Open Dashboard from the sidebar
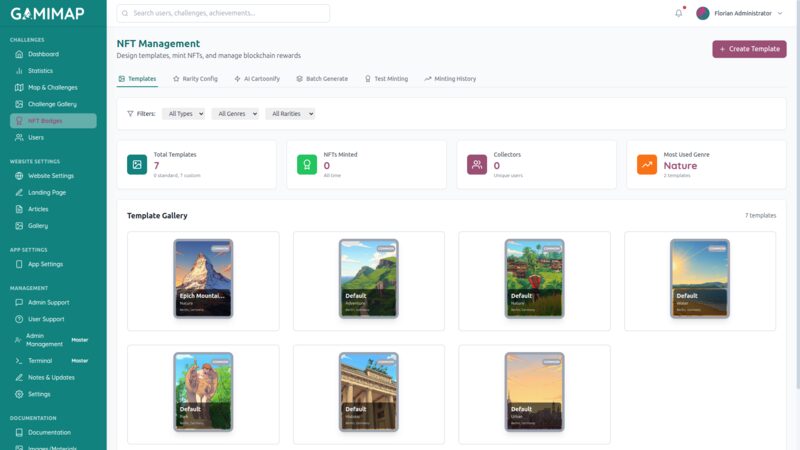Screen dimensions: 800x450 tap(43, 54)
